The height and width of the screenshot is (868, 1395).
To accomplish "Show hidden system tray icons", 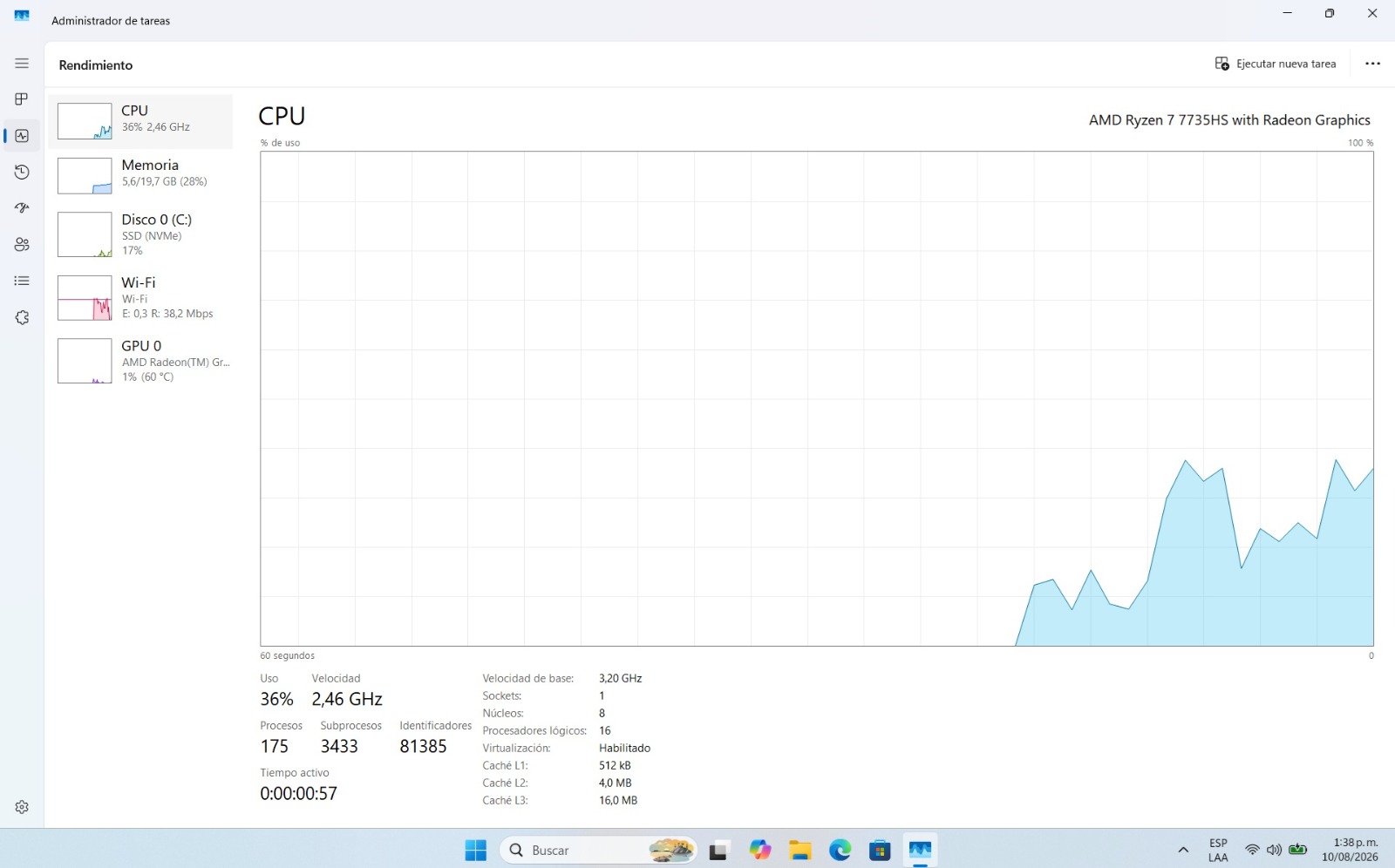I will point(1183,850).
